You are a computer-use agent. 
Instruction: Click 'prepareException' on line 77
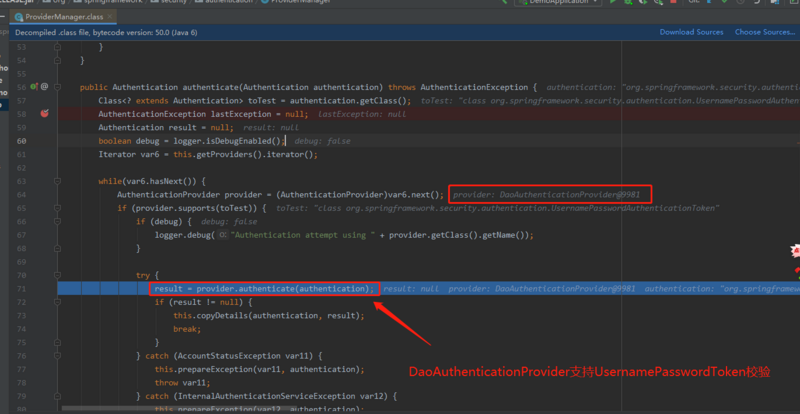210,369
